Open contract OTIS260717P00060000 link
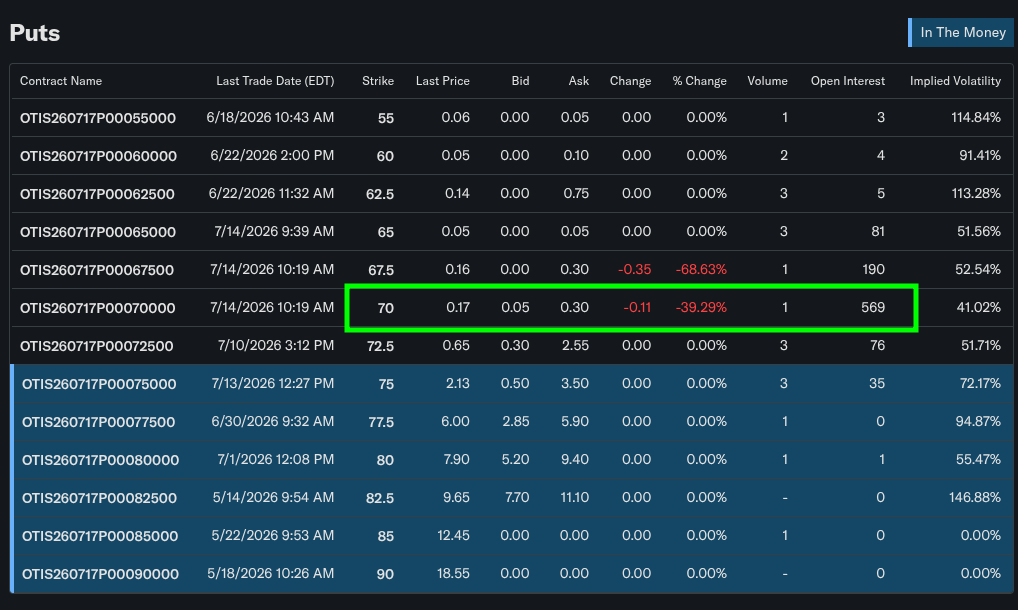This screenshot has height=610, width=1018. coord(99,156)
